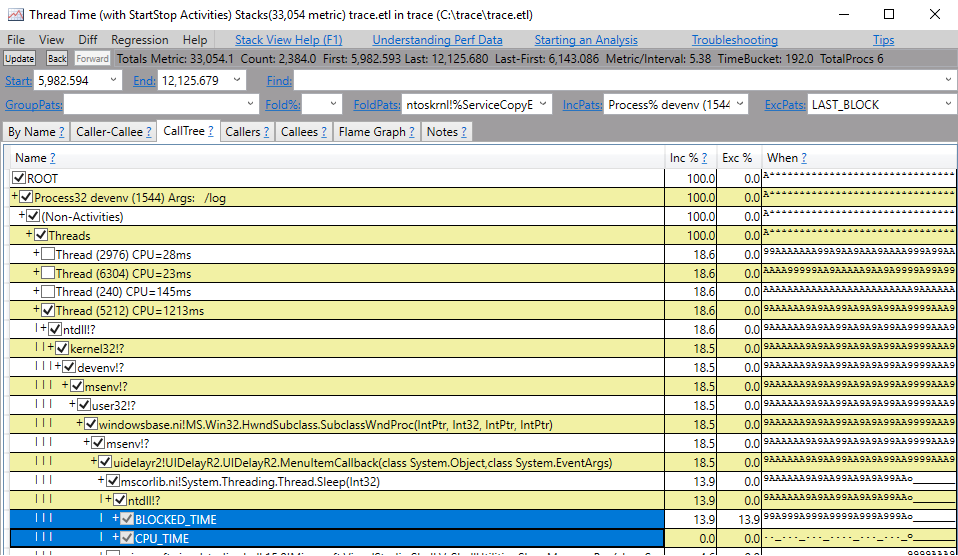958x556 pixels.
Task: Open Starting an Analysis link
Action: (x=586, y=40)
